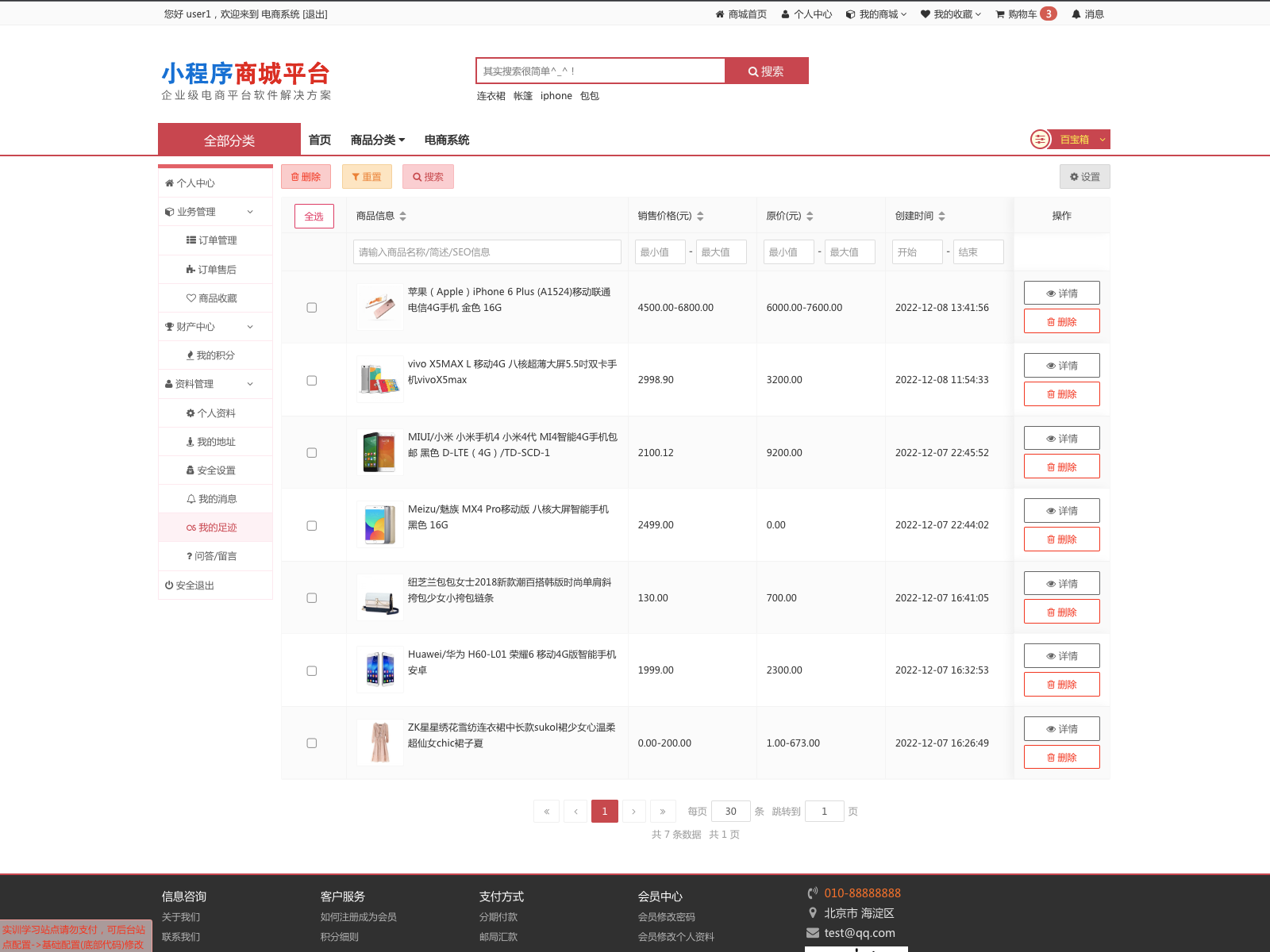Click the 开始 date filter field
Image resolution: width=1270 pixels, height=952 pixels.
(x=918, y=252)
